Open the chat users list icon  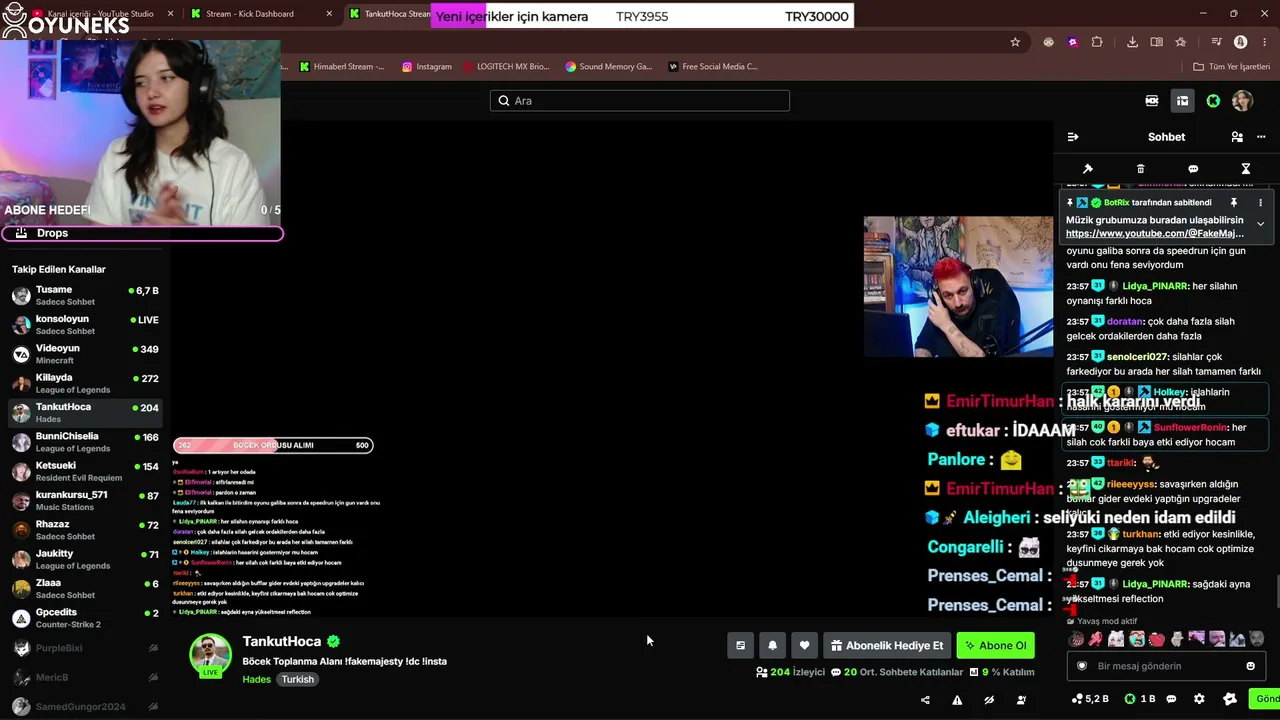coord(1237,137)
